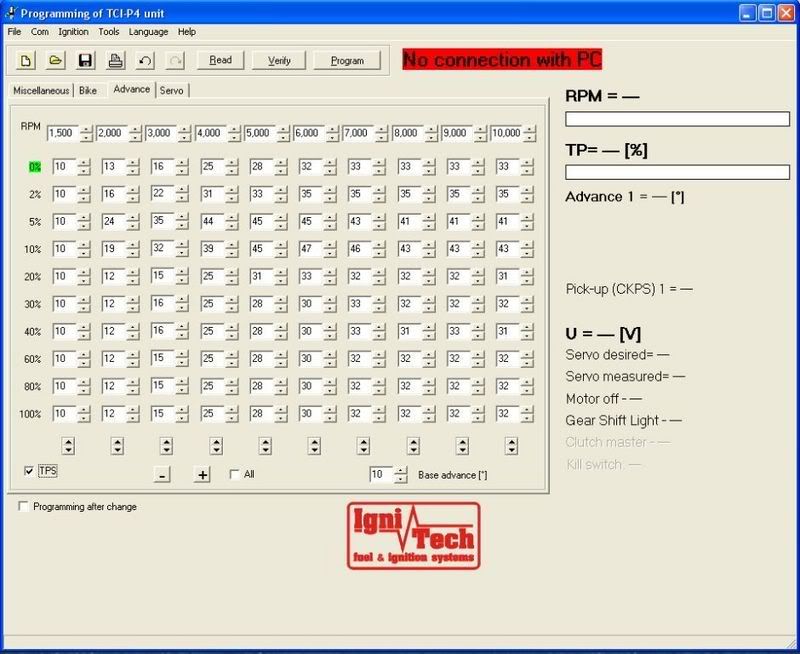Viewport: 800px width, 654px height.
Task: Click the IgniTech logo
Action: [414, 536]
